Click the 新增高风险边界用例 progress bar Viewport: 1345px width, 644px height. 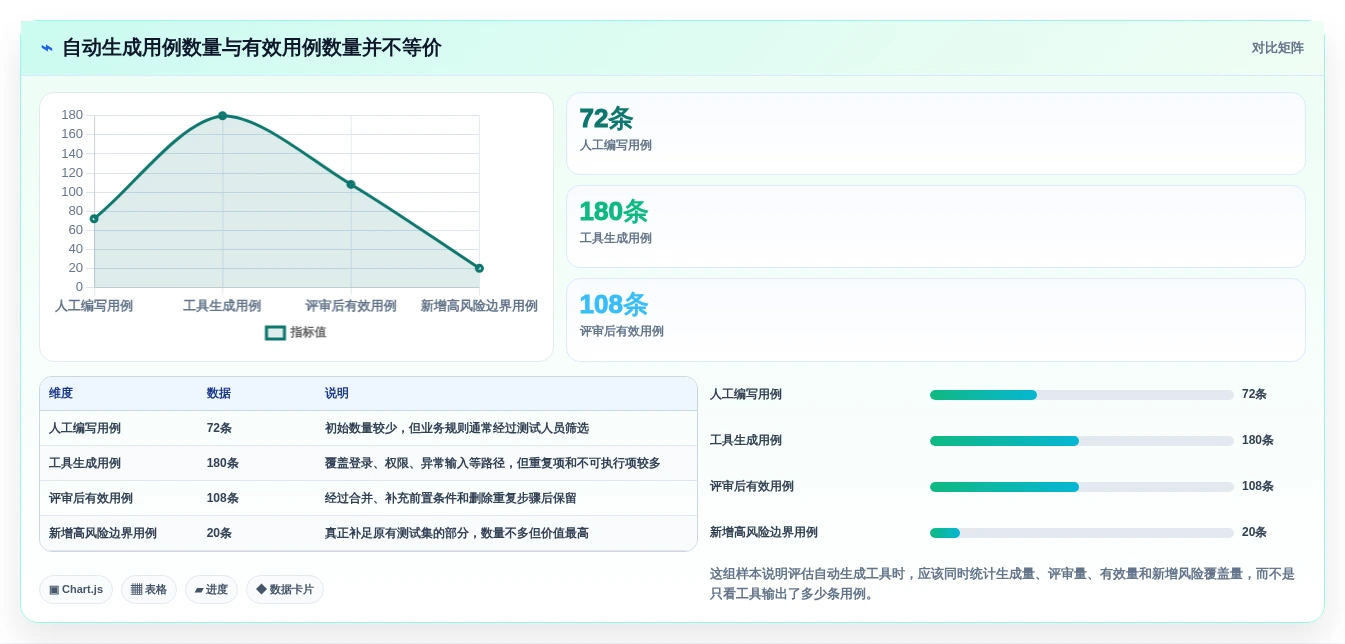(1082, 533)
